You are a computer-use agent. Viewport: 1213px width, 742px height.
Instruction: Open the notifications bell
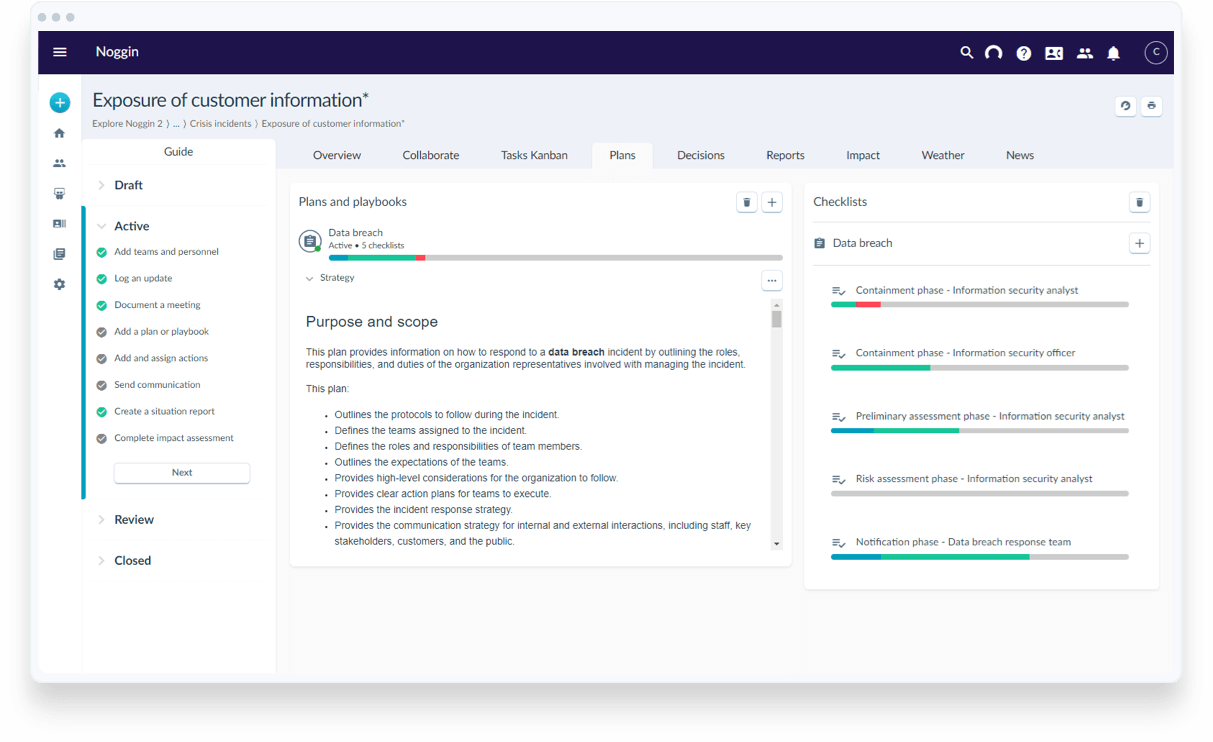1113,53
